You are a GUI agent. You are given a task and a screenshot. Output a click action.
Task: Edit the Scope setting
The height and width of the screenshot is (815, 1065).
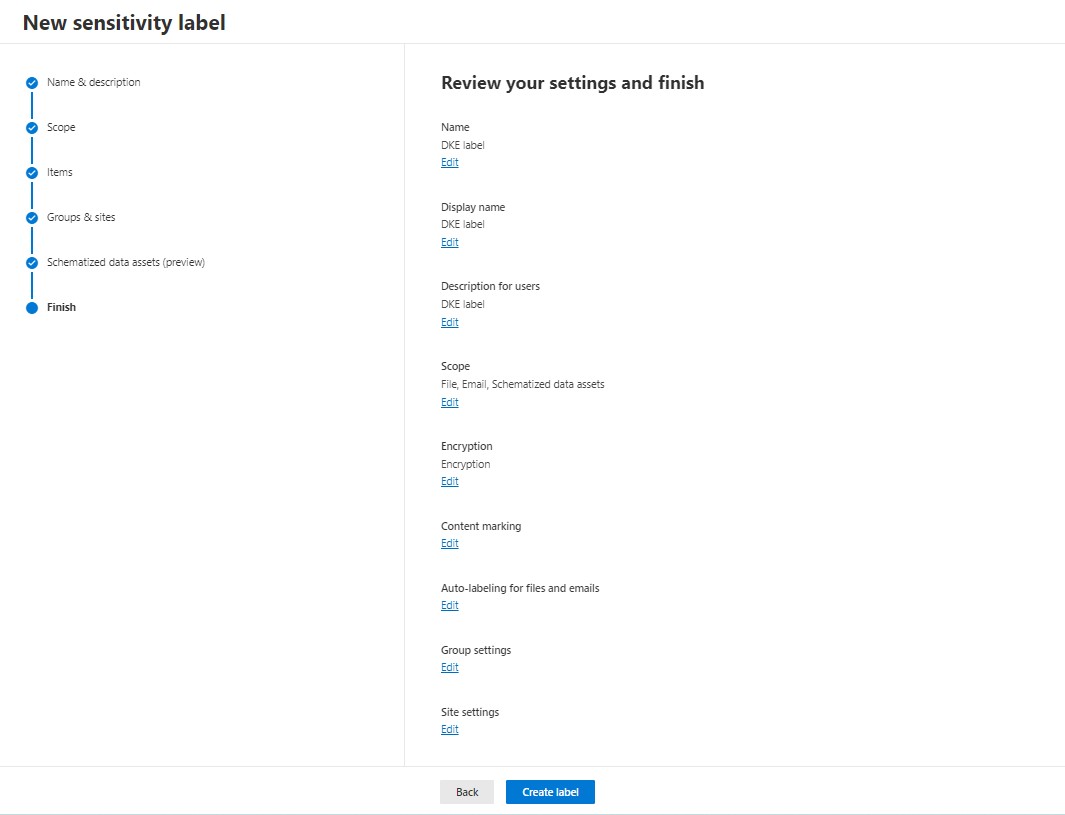coord(450,402)
